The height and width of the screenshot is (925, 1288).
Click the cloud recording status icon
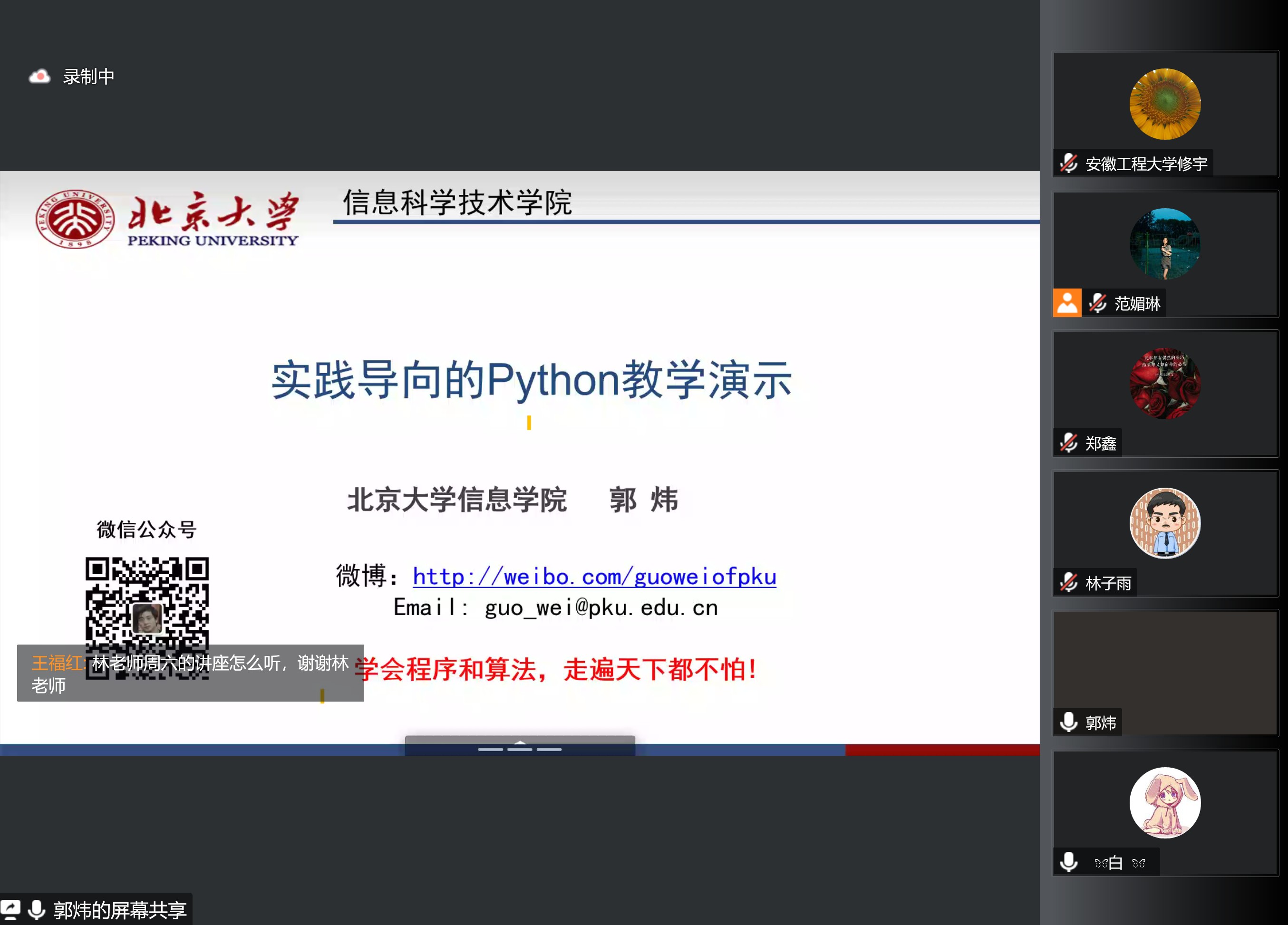[x=39, y=76]
